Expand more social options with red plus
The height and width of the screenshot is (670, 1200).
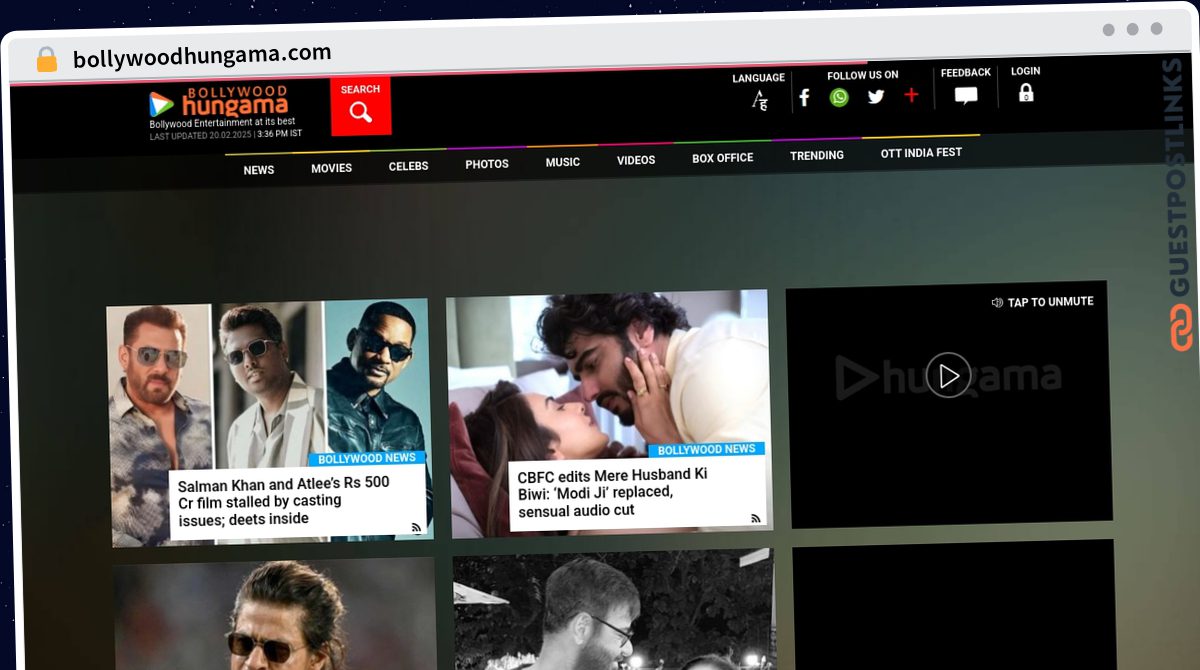[911, 95]
